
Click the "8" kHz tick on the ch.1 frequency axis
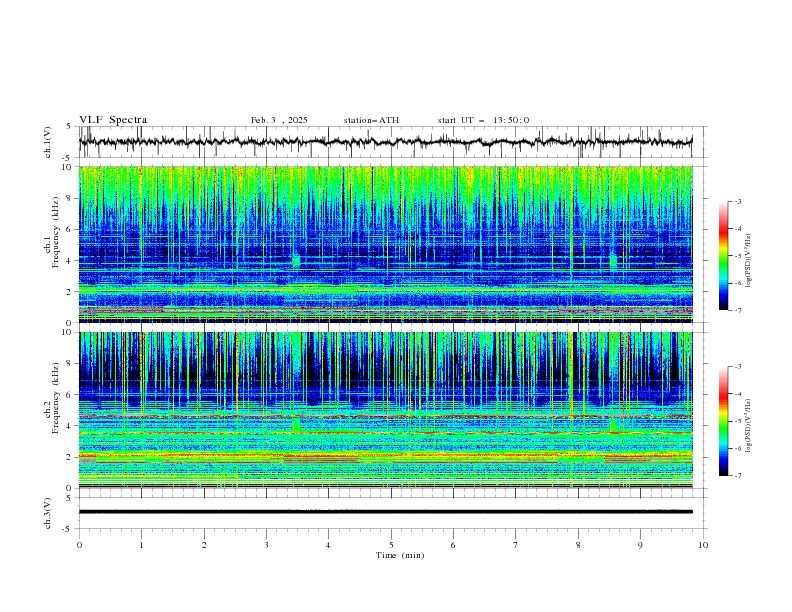pos(70,198)
